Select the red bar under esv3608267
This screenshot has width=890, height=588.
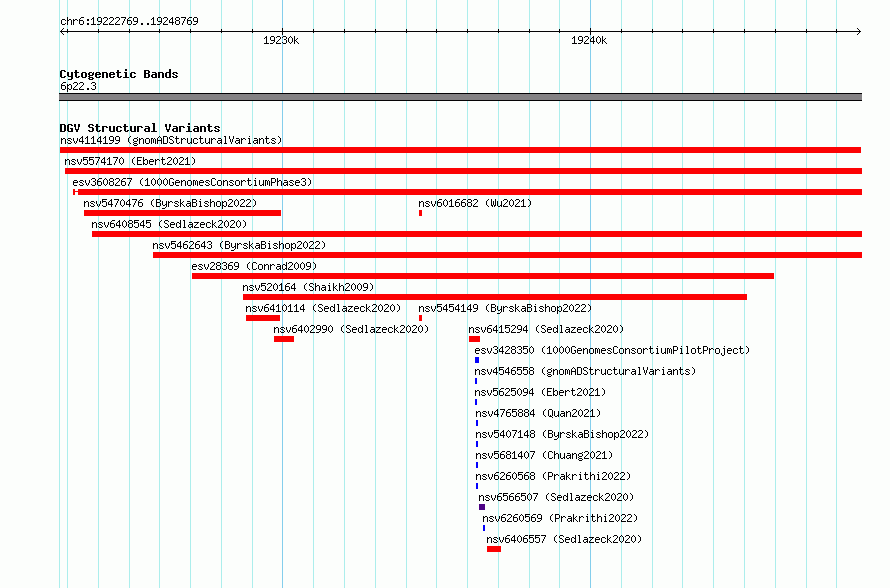468,192
